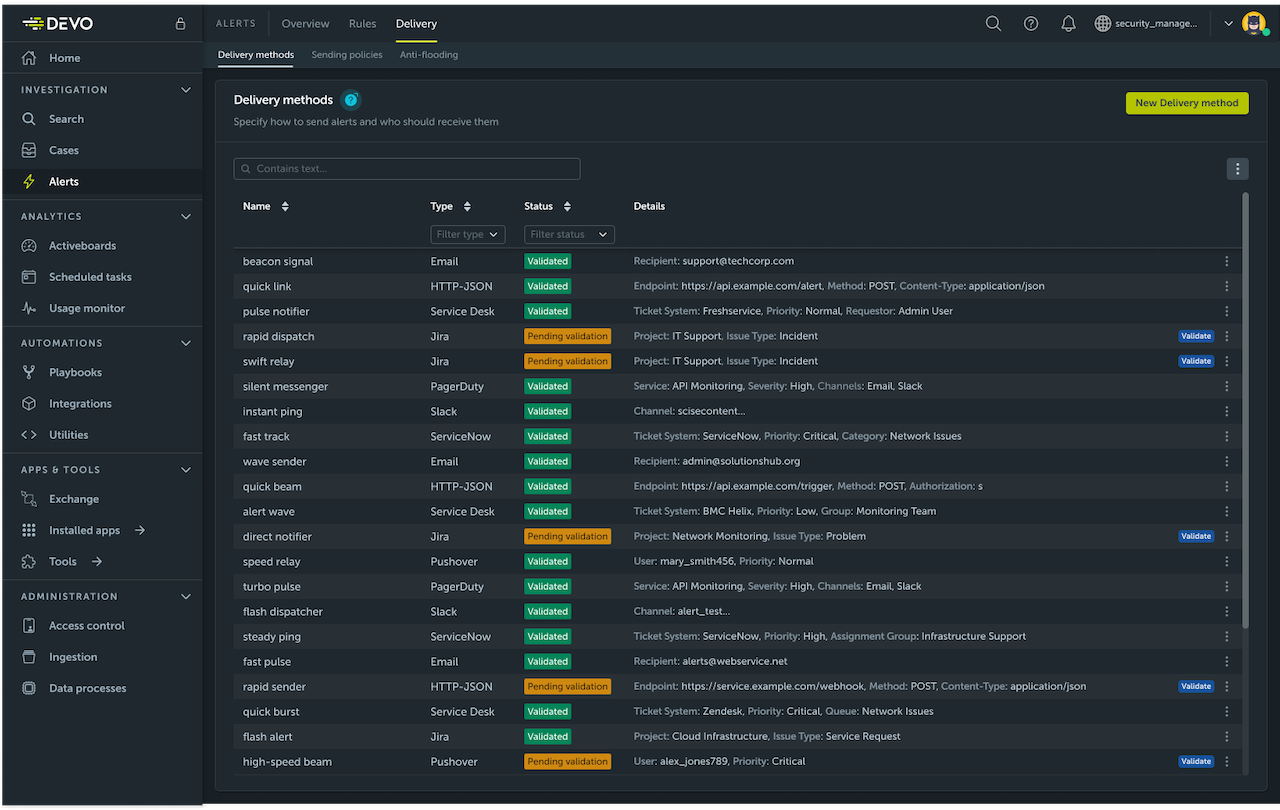Open the kebab menu for beacon signal row
Viewport: 1280px width, 810px height.
tap(1227, 261)
